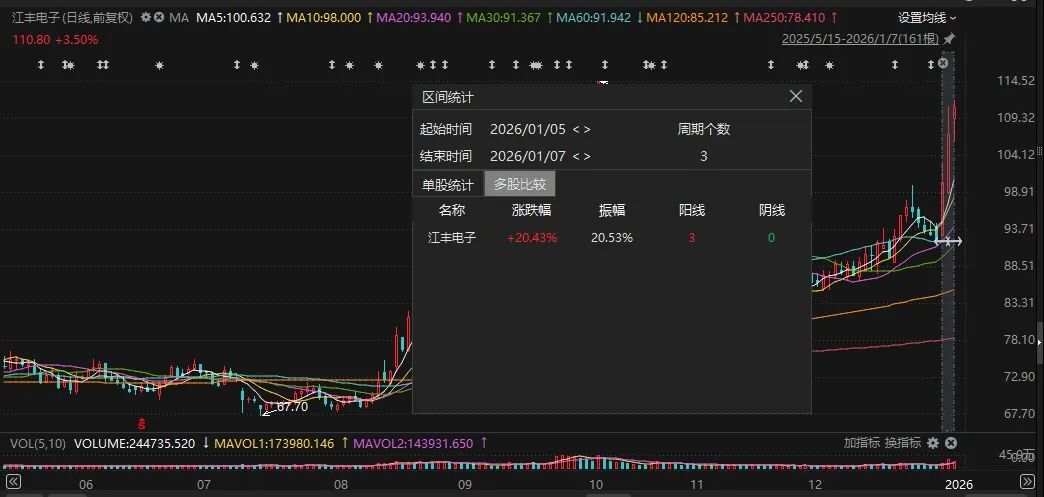Screen dimensions: 1044x497
Task: Jump to latest data with the double-right arrow
Action: 1027,481
